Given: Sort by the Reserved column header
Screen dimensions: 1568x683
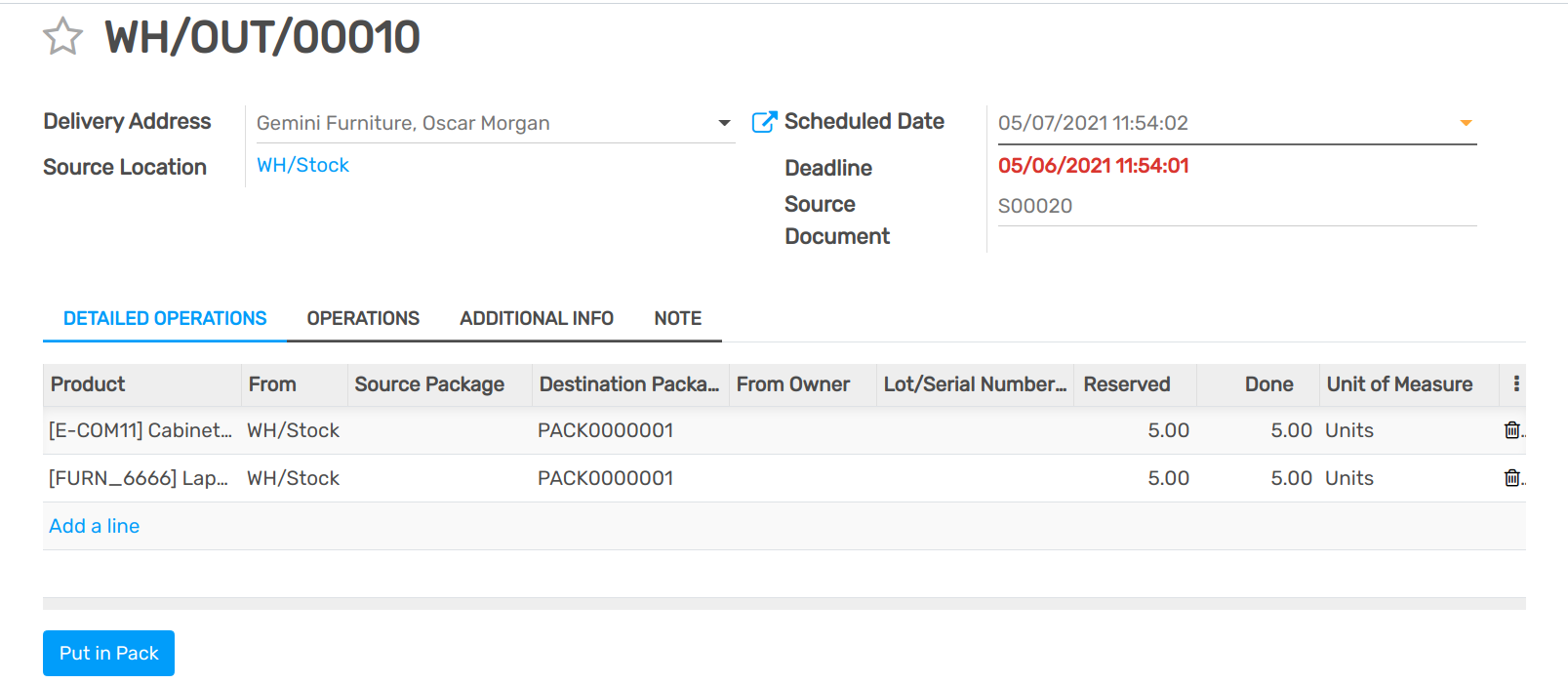Looking at the screenshot, I should click(x=1126, y=384).
